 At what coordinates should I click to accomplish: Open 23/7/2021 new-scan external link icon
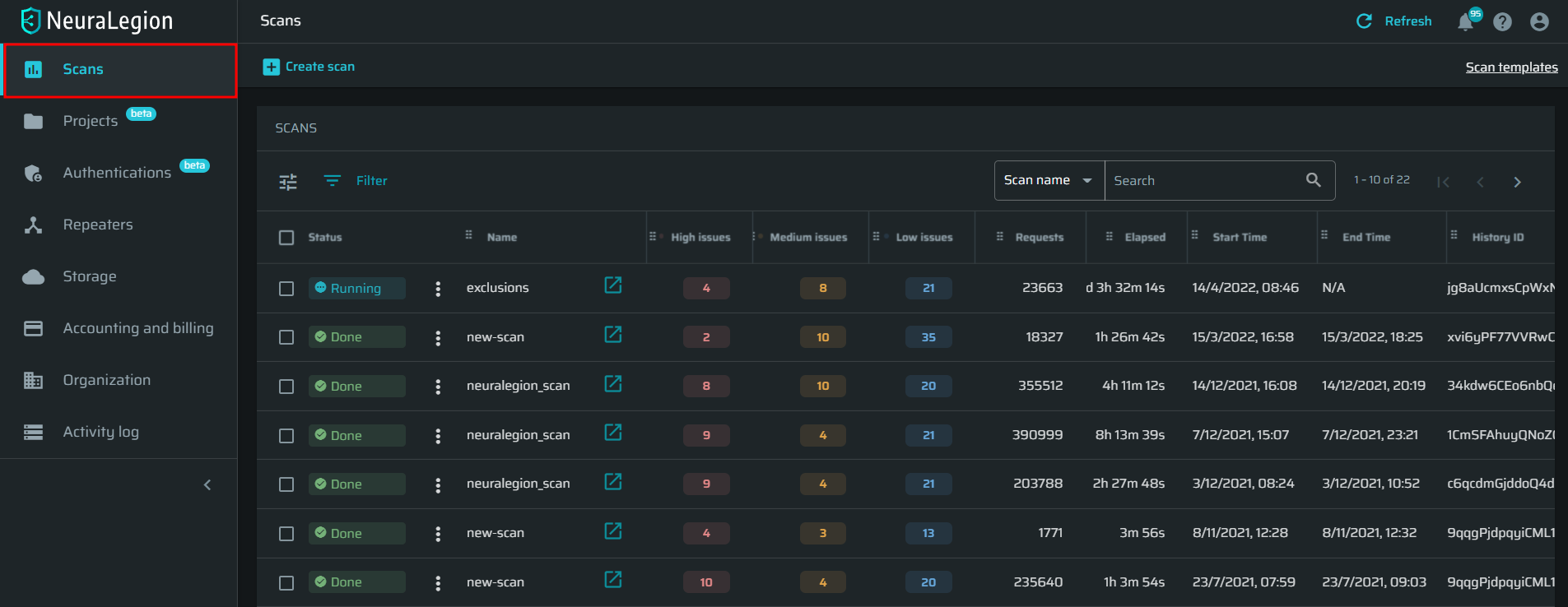click(x=613, y=580)
